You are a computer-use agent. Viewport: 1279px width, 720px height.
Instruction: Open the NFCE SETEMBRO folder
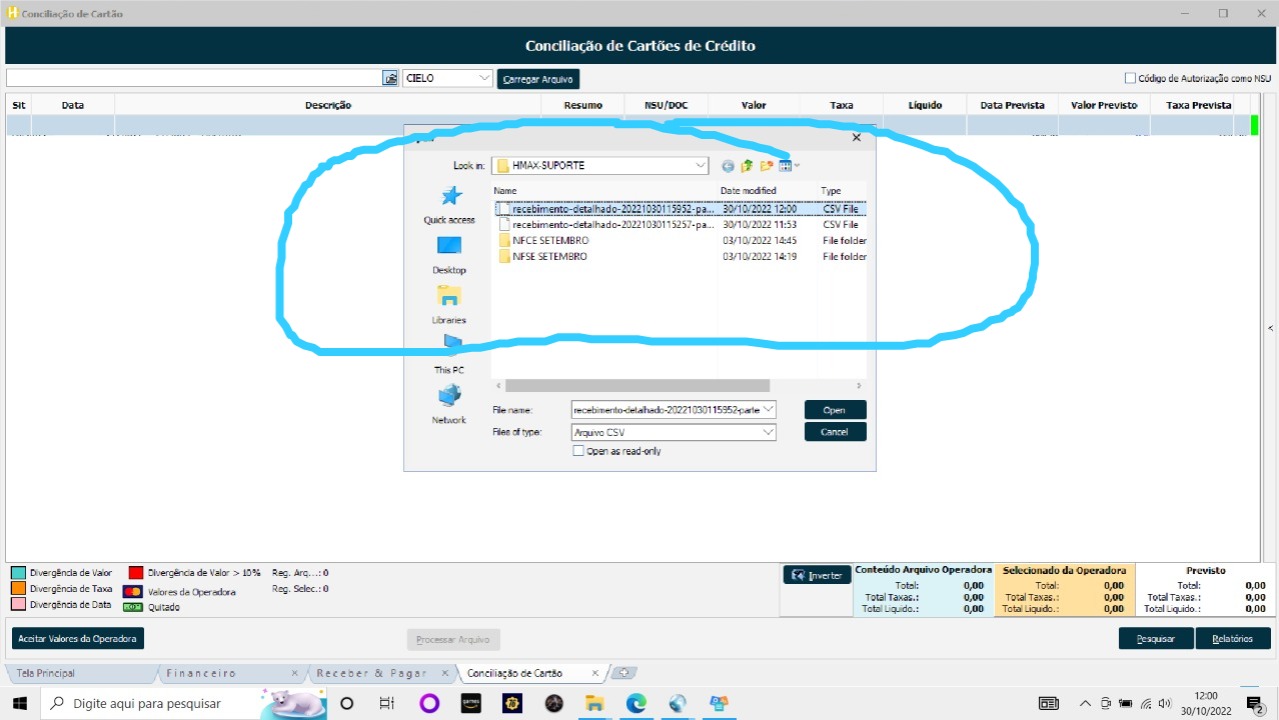(x=550, y=241)
